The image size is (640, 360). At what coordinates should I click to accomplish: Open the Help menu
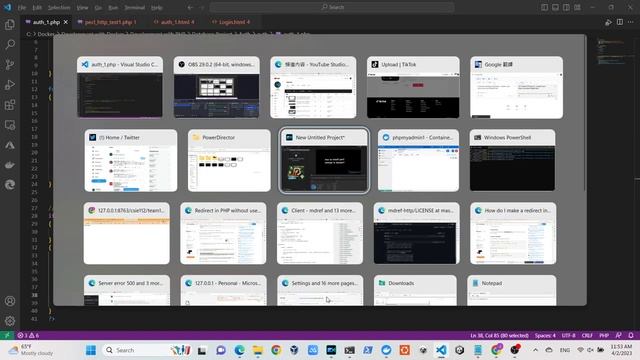pyautogui.click(x=157, y=7)
